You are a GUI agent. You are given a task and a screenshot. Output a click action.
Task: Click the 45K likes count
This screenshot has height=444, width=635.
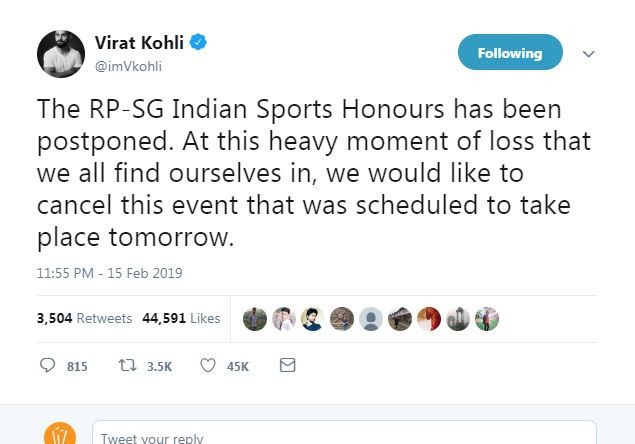pyautogui.click(x=238, y=367)
